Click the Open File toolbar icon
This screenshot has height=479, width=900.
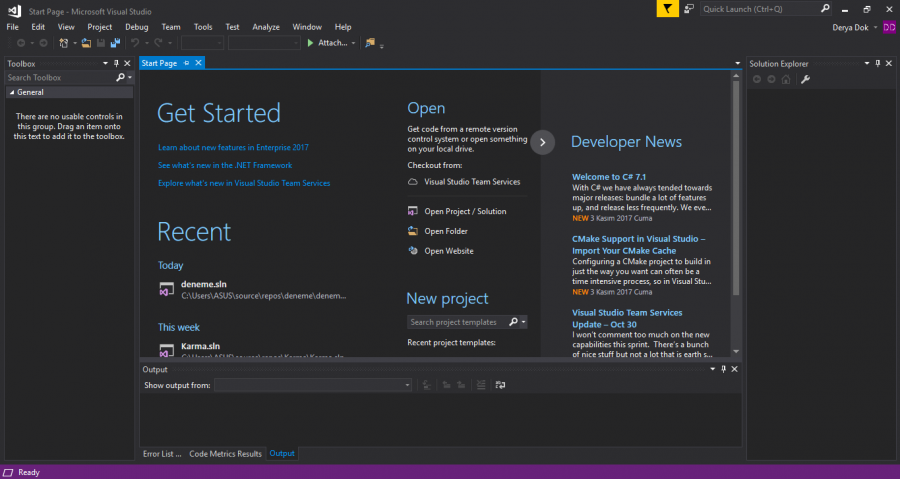coord(86,43)
